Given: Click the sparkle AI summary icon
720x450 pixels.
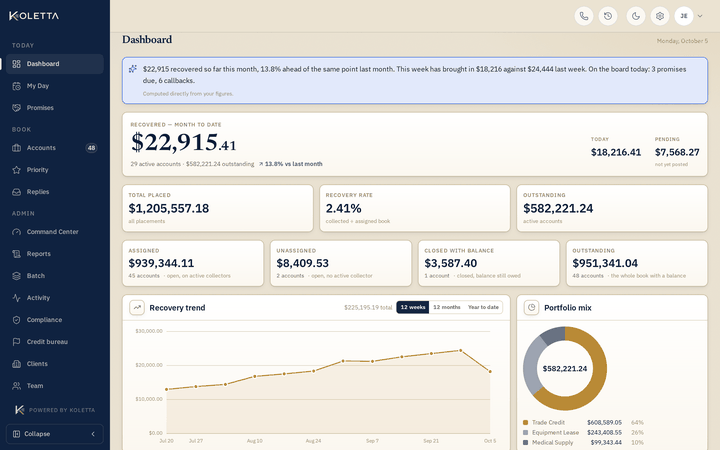Looking at the screenshot, I should pos(133,69).
